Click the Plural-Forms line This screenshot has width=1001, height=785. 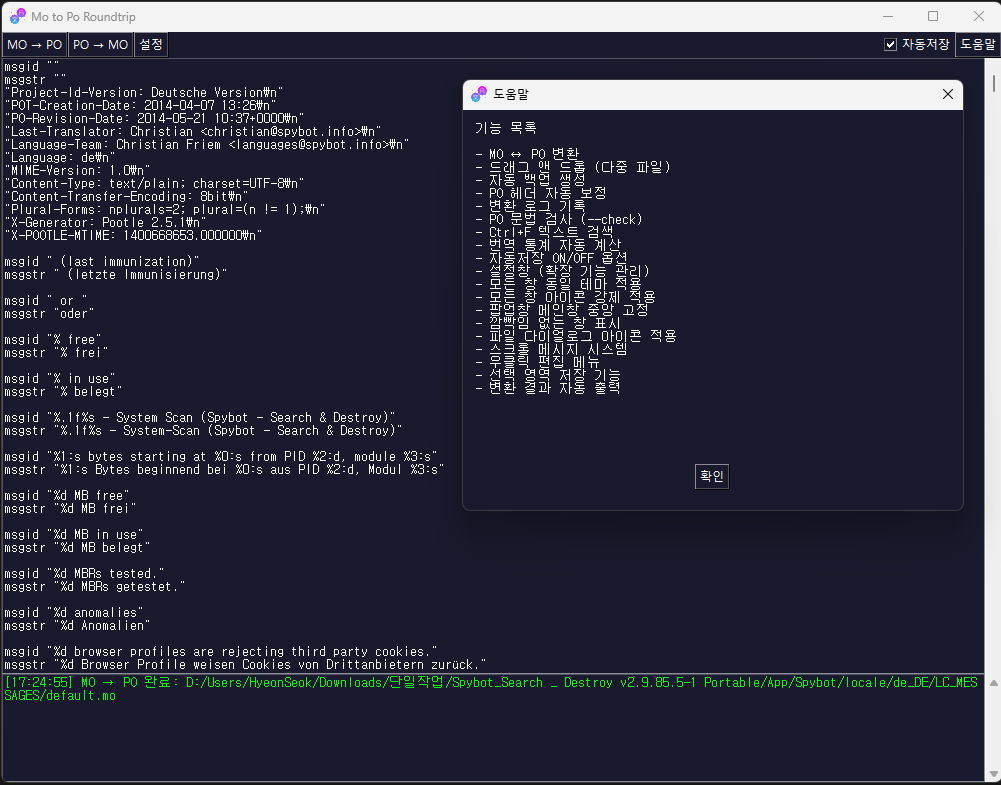(x=165, y=209)
